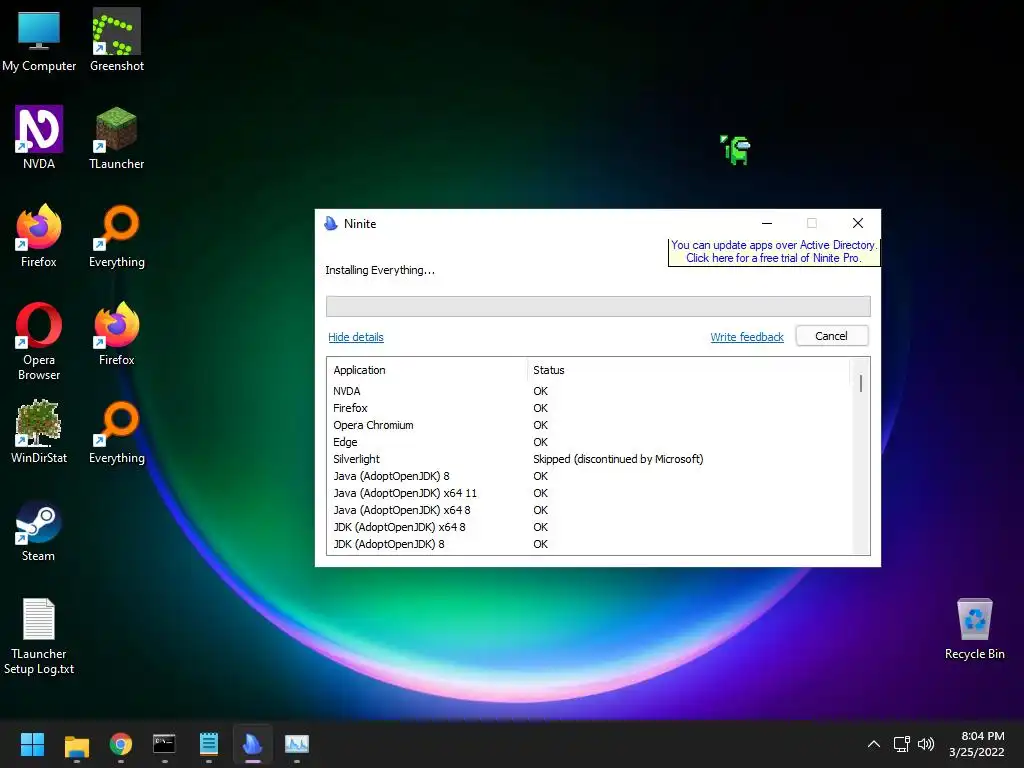1024x768 pixels.
Task: Select the NVDA row in details list
Action: coord(591,391)
